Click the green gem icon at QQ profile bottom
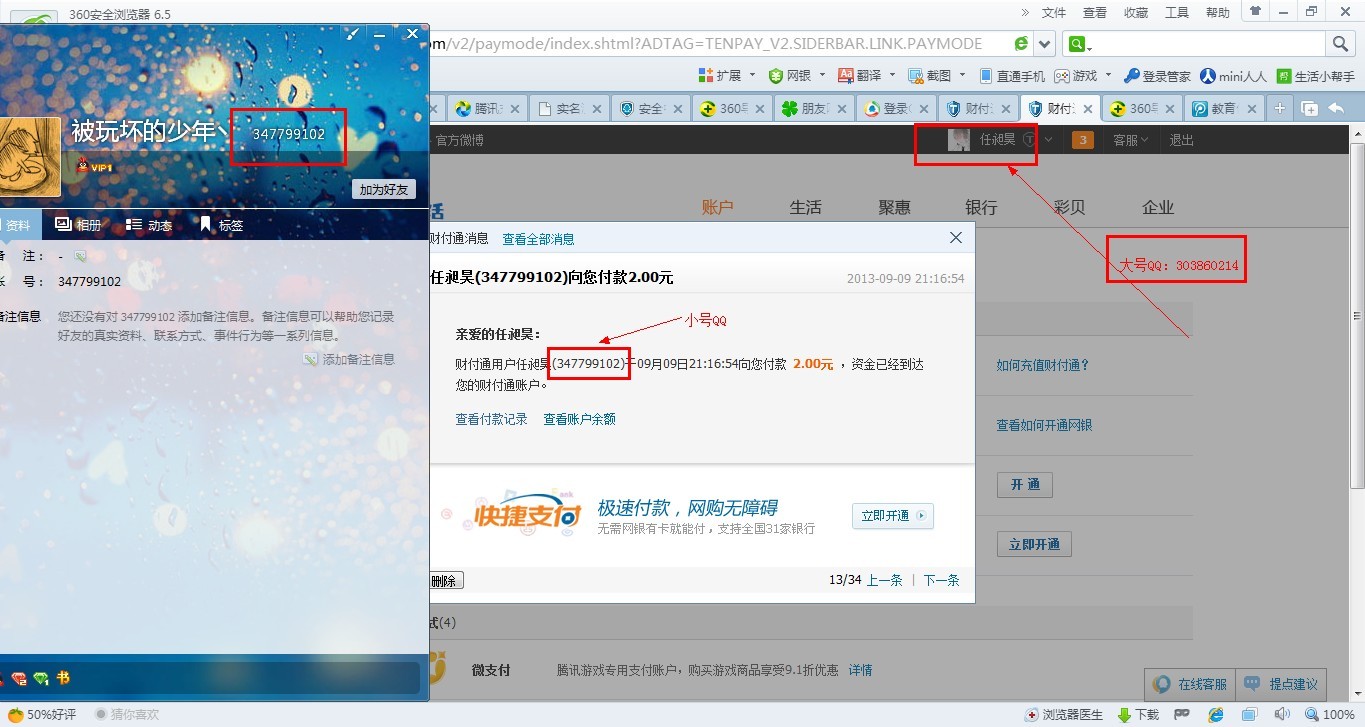The image size is (1365, 727). [x=41, y=678]
